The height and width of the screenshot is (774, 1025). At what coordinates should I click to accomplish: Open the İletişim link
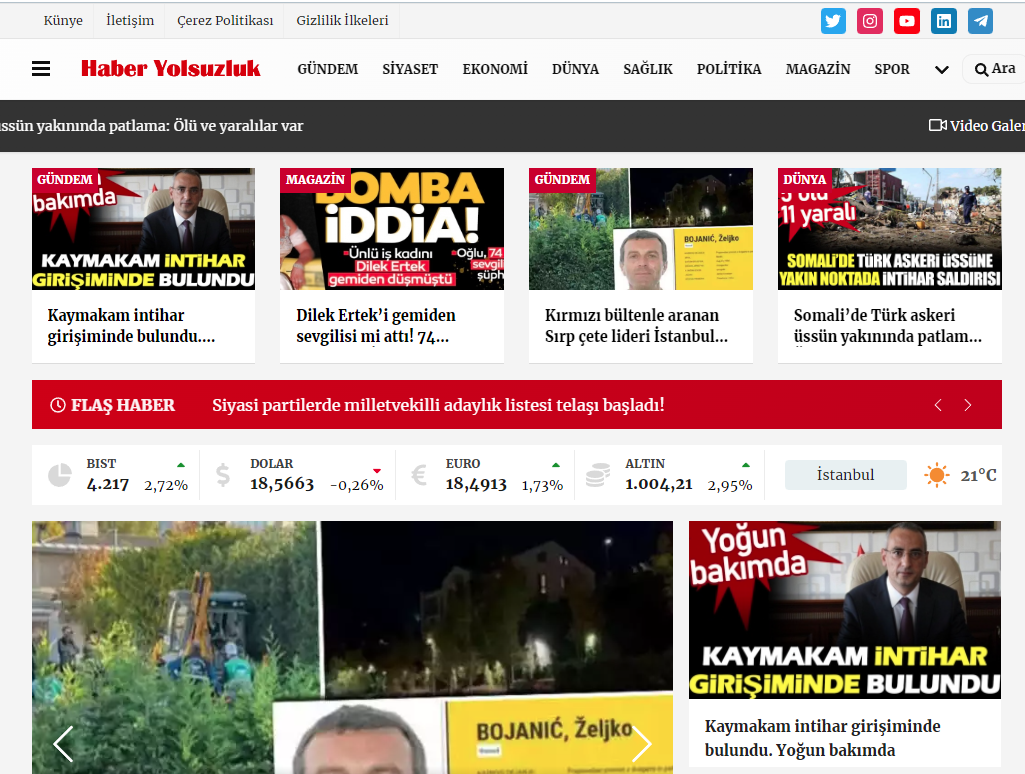(x=130, y=20)
